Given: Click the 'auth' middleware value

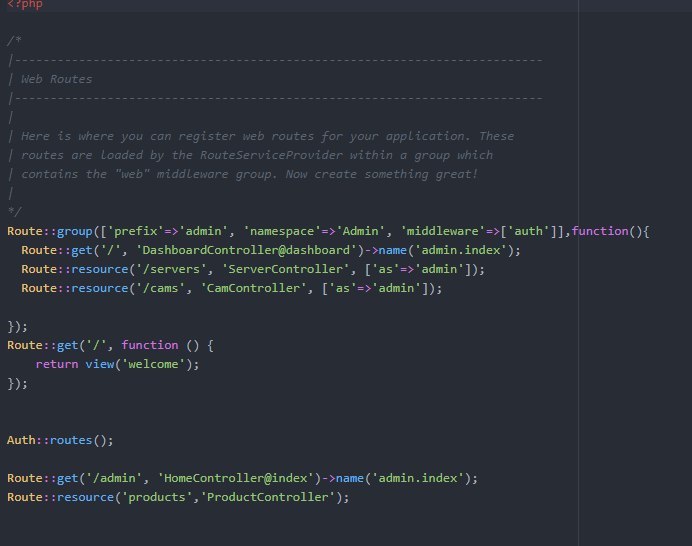Looking at the screenshot, I should pyautogui.click(x=528, y=231).
